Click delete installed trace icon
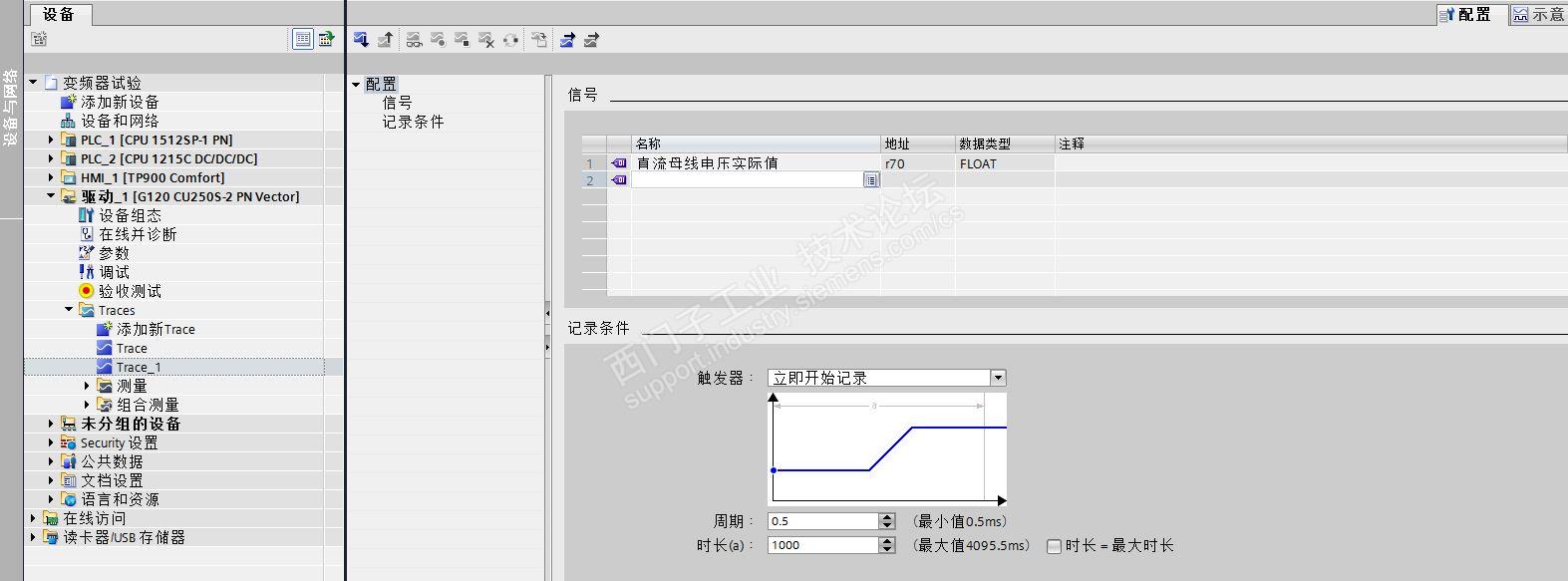 [x=486, y=40]
